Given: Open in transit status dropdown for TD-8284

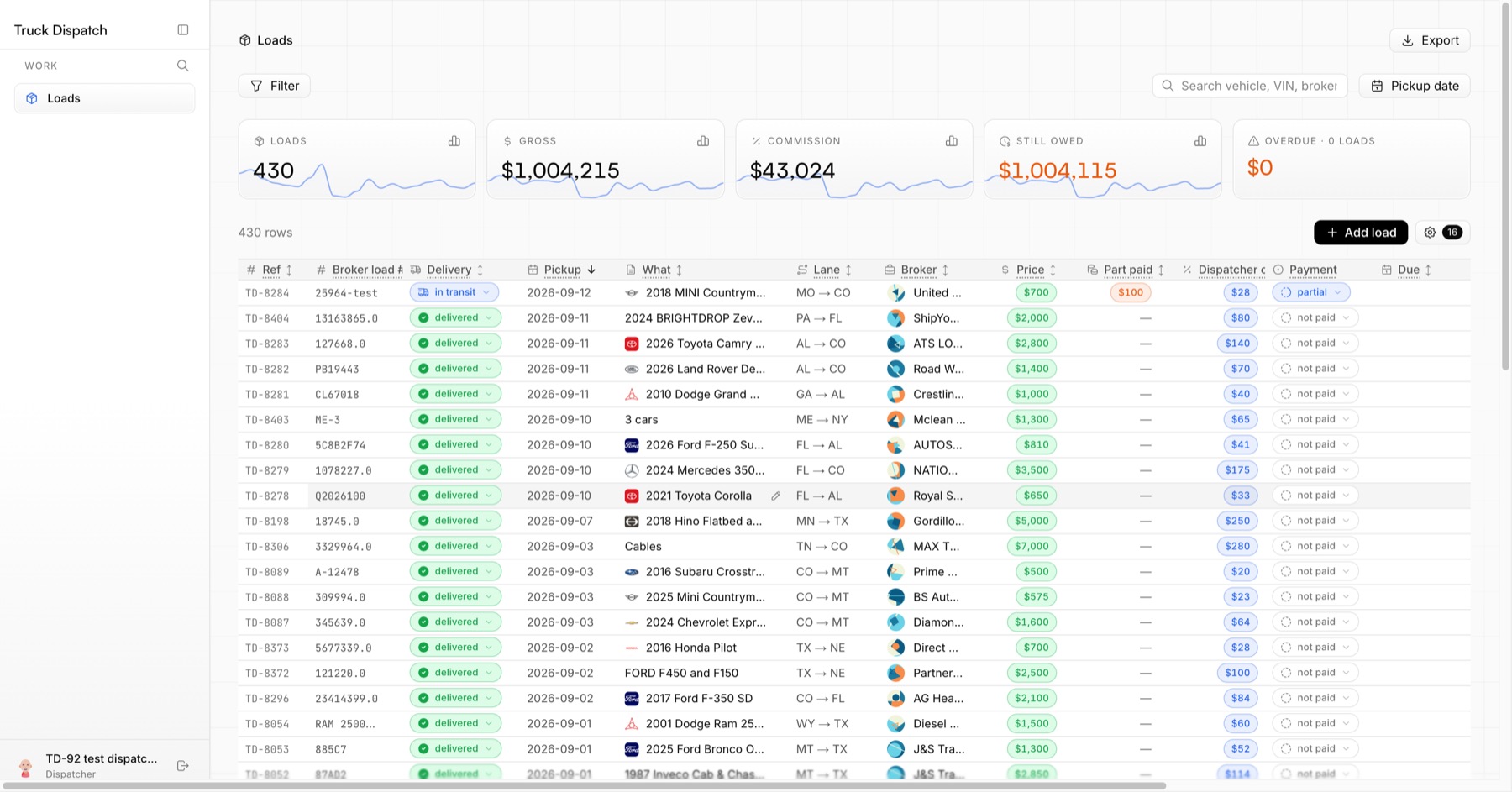Looking at the screenshot, I should (454, 292).
